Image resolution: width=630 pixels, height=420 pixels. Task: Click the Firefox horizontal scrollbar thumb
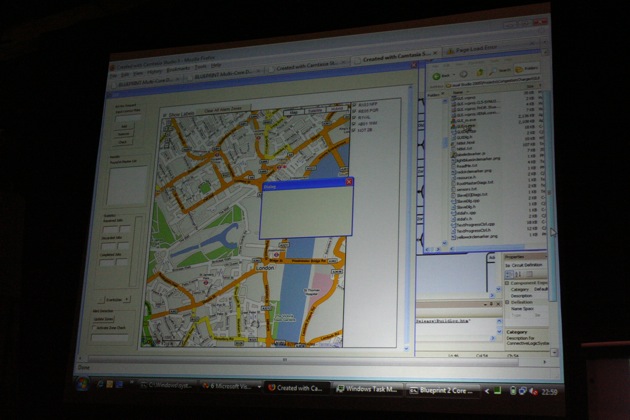(x=304, y=360)
